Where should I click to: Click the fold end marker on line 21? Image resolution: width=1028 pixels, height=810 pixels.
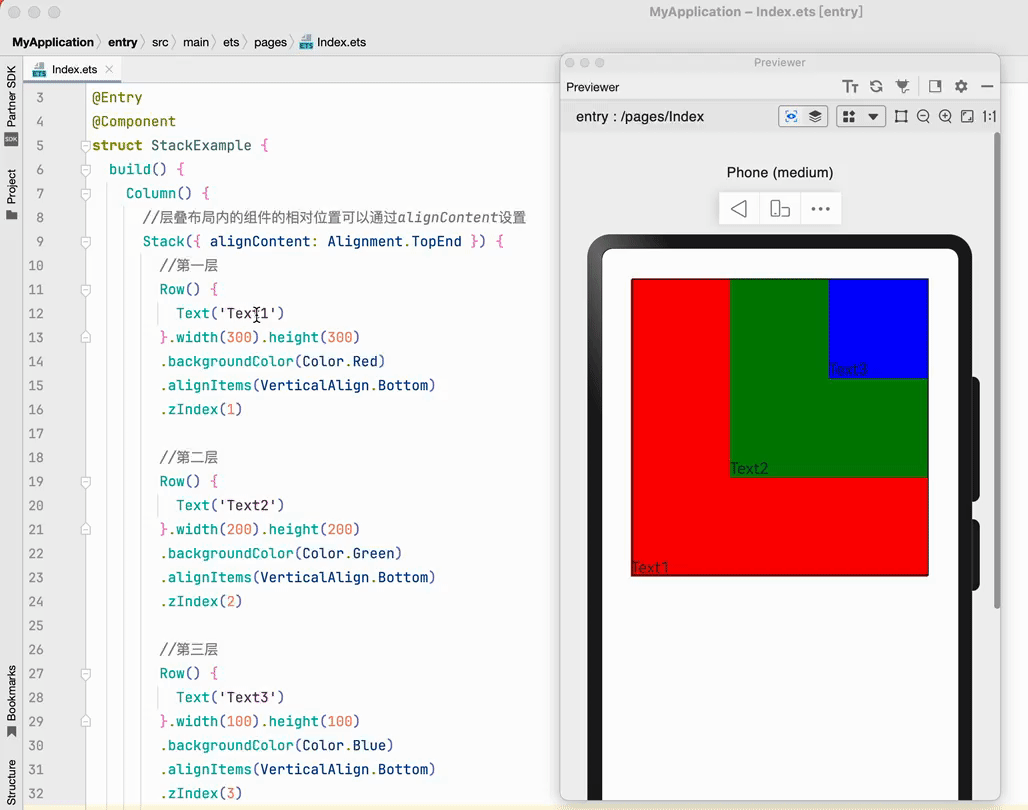click(85, 529)
